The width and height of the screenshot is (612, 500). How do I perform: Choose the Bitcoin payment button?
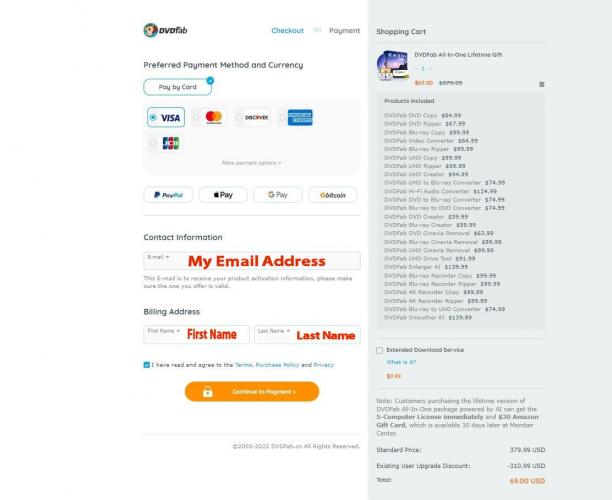click(333, 195)
